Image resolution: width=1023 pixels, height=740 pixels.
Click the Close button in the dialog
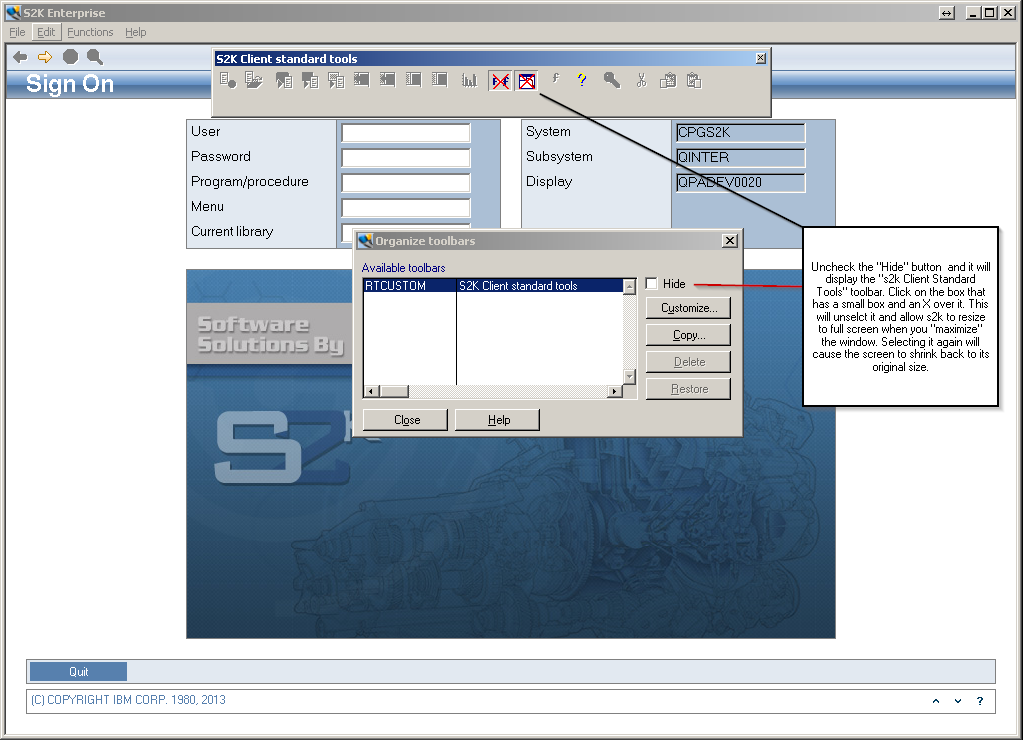[405, 420]
